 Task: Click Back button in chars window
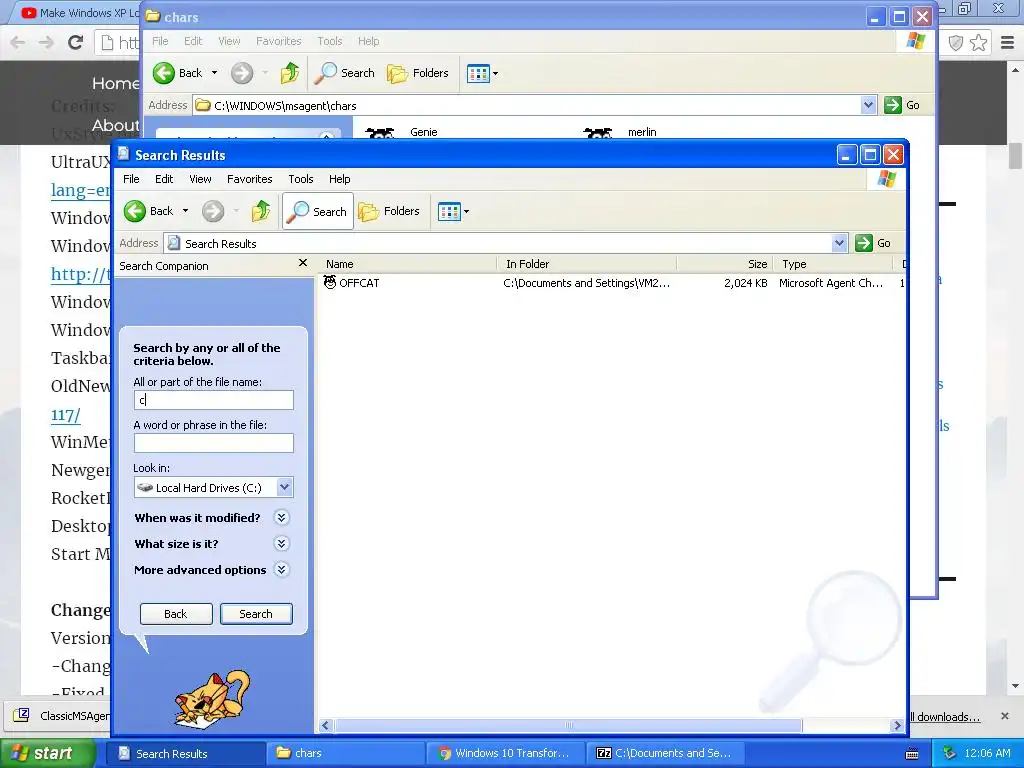tap(178, 73)
